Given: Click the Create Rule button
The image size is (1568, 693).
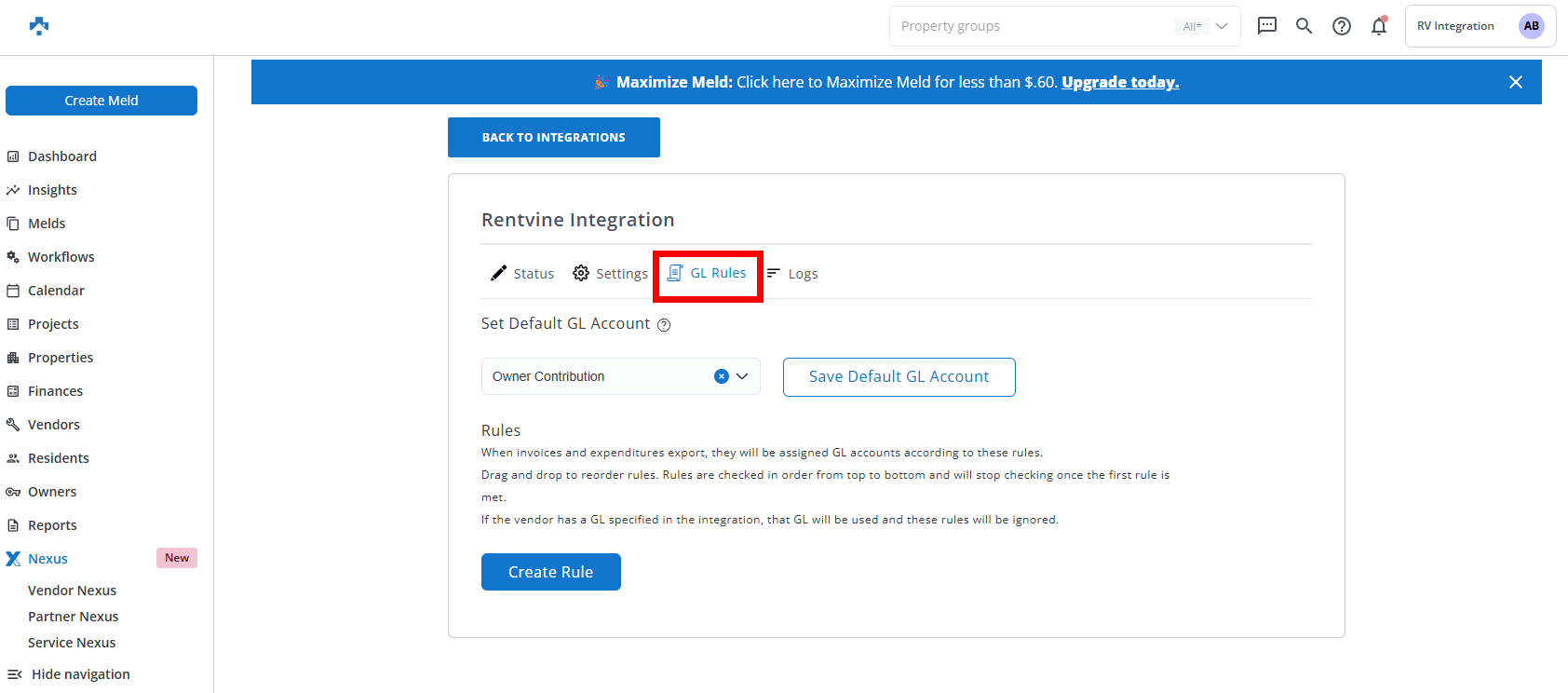Looking at the screenshot, I should coord(550,572).
